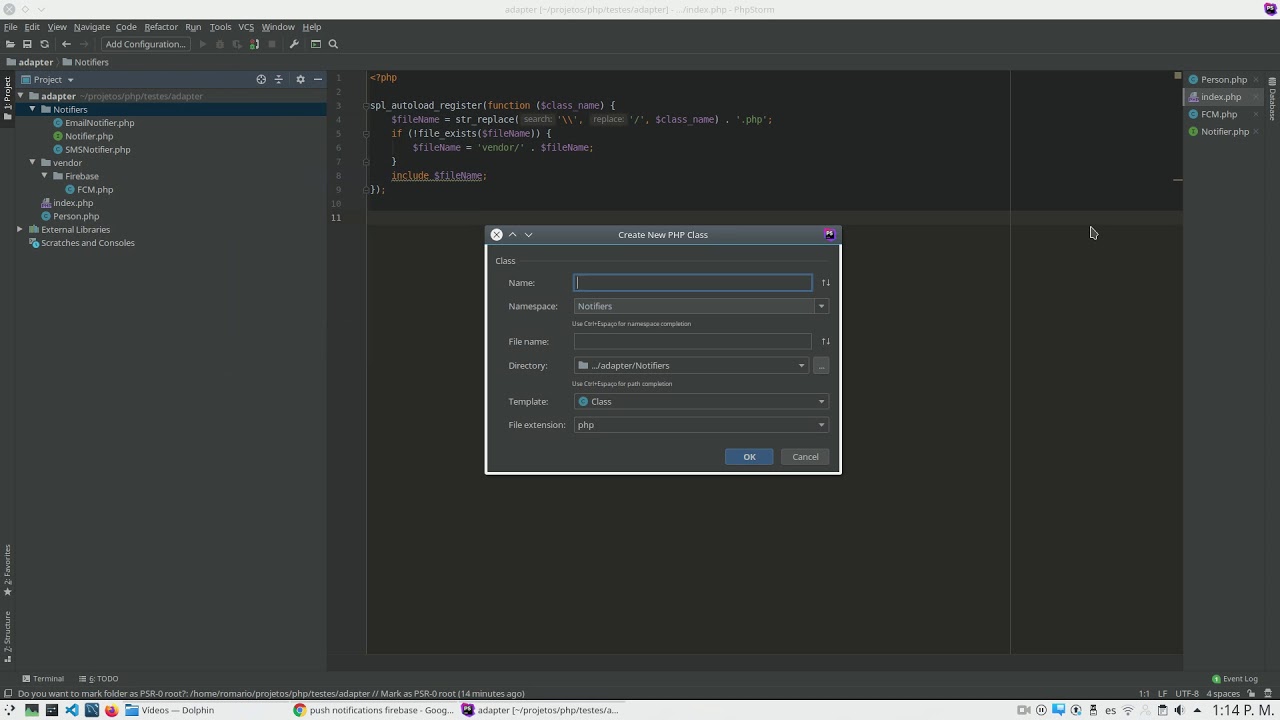Collapse the adapter root folder
The image size is (1280, 720).
coord(20,96)
